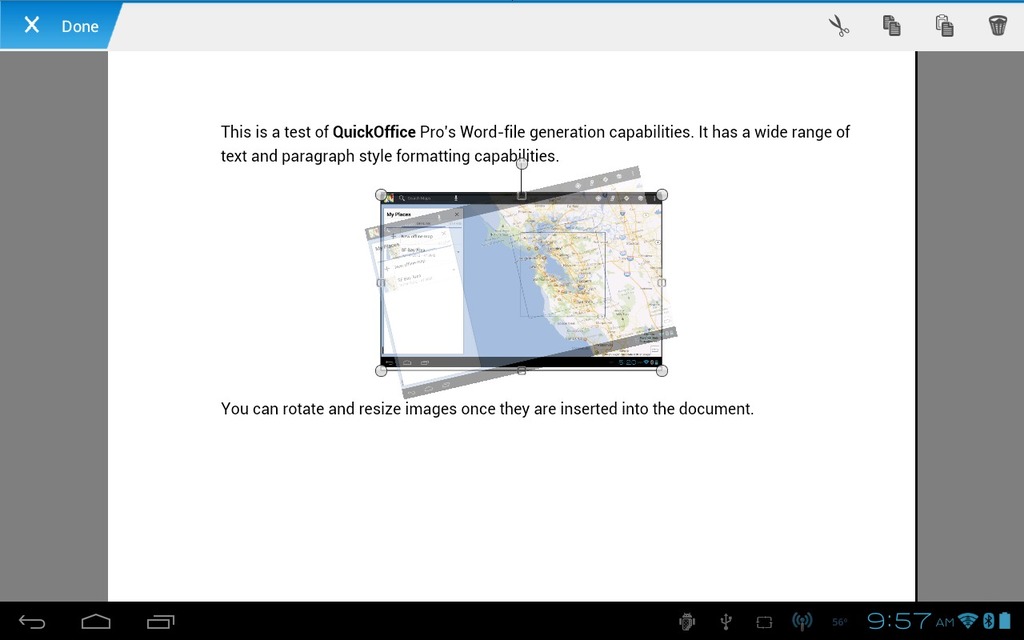Tap the Done button

point(80,26)
